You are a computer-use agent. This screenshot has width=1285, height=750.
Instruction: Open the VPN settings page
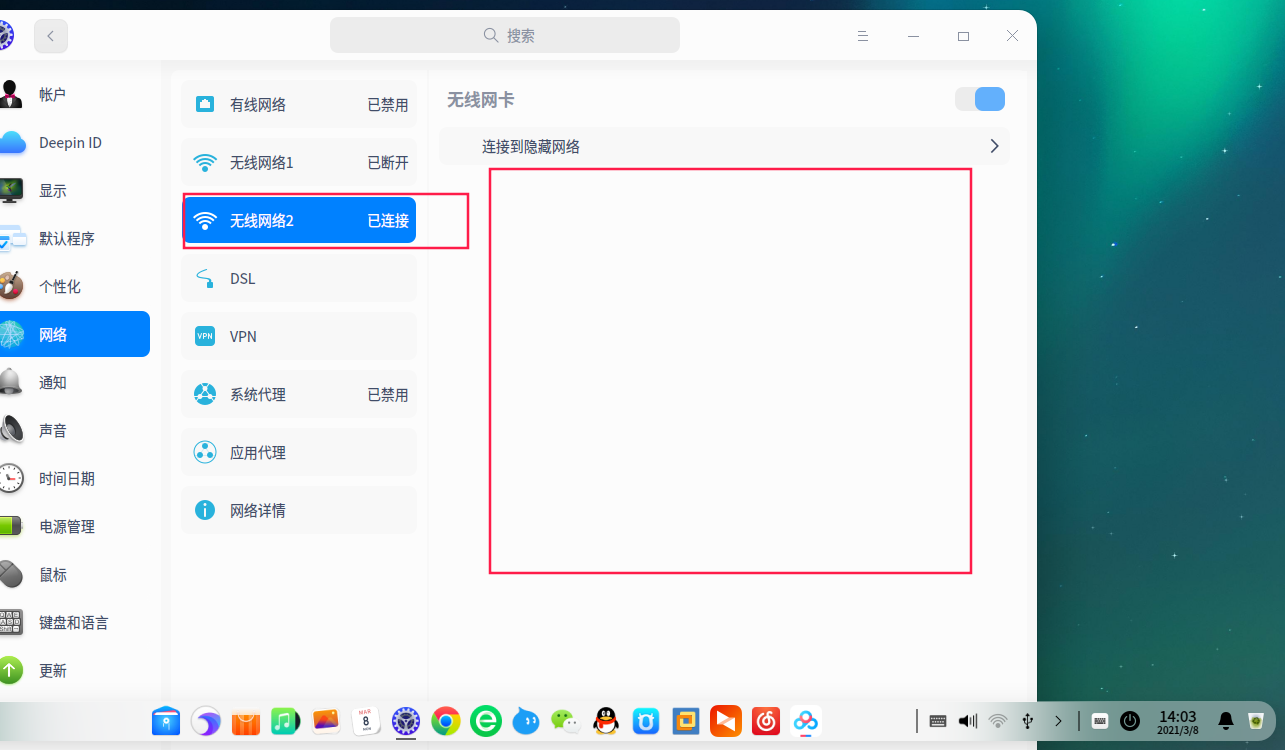click(299, 336)
